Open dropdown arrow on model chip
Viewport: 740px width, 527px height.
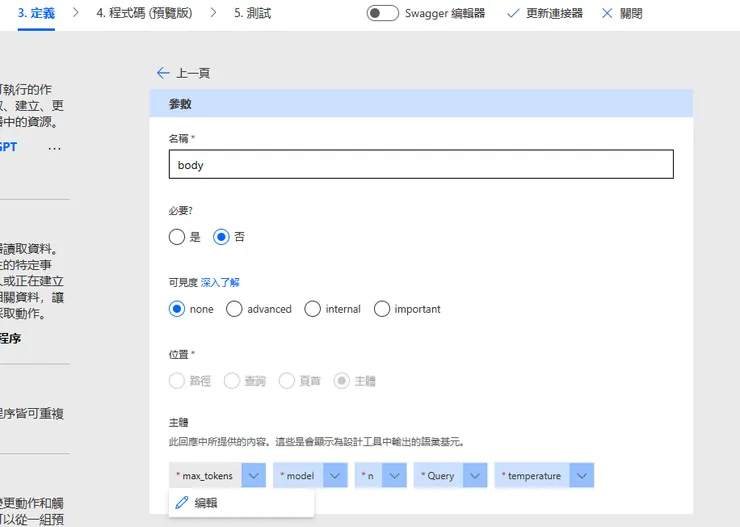click(x=335, y=476)
